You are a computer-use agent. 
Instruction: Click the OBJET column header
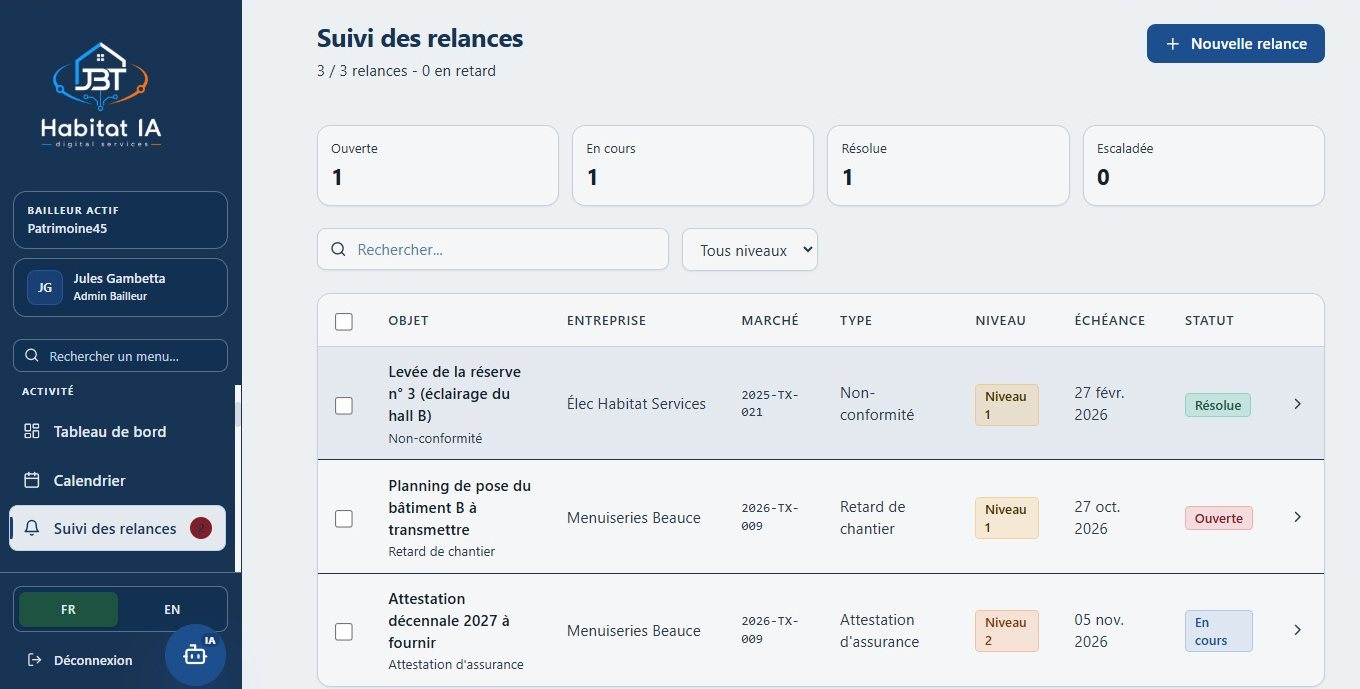tap(408, 321)
